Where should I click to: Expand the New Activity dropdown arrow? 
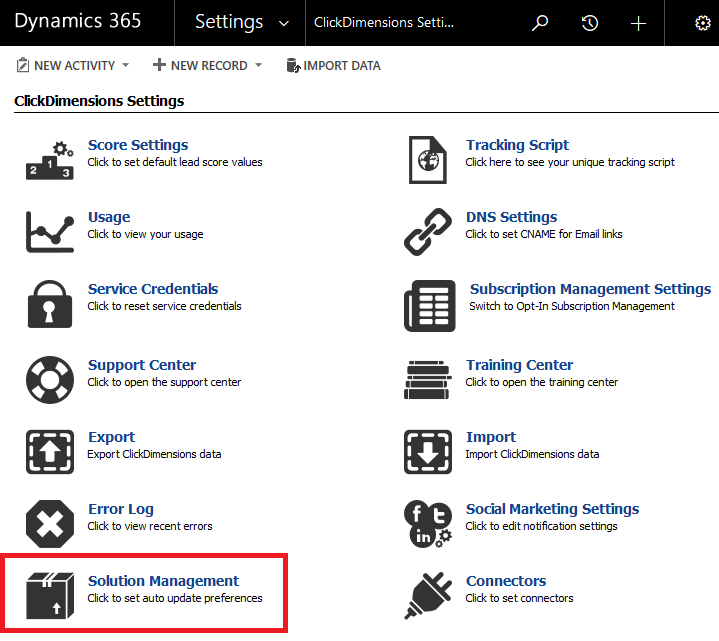pos(126,65)
